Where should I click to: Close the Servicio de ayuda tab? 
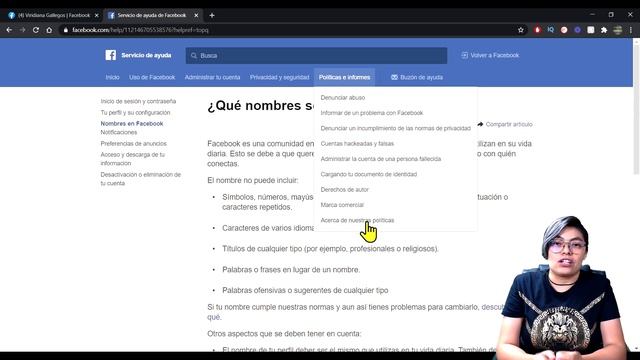pos(196,15)
